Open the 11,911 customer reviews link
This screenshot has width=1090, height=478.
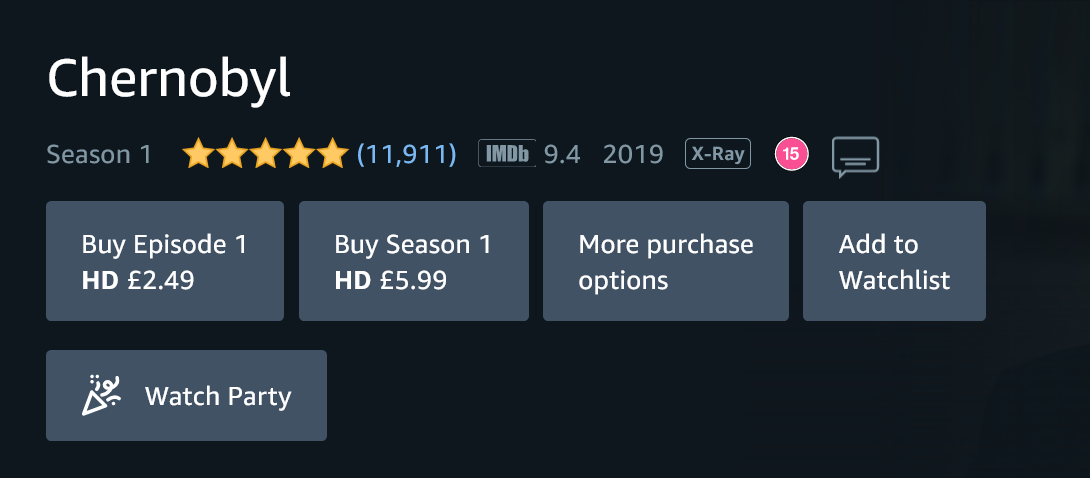tap(406, 154)
